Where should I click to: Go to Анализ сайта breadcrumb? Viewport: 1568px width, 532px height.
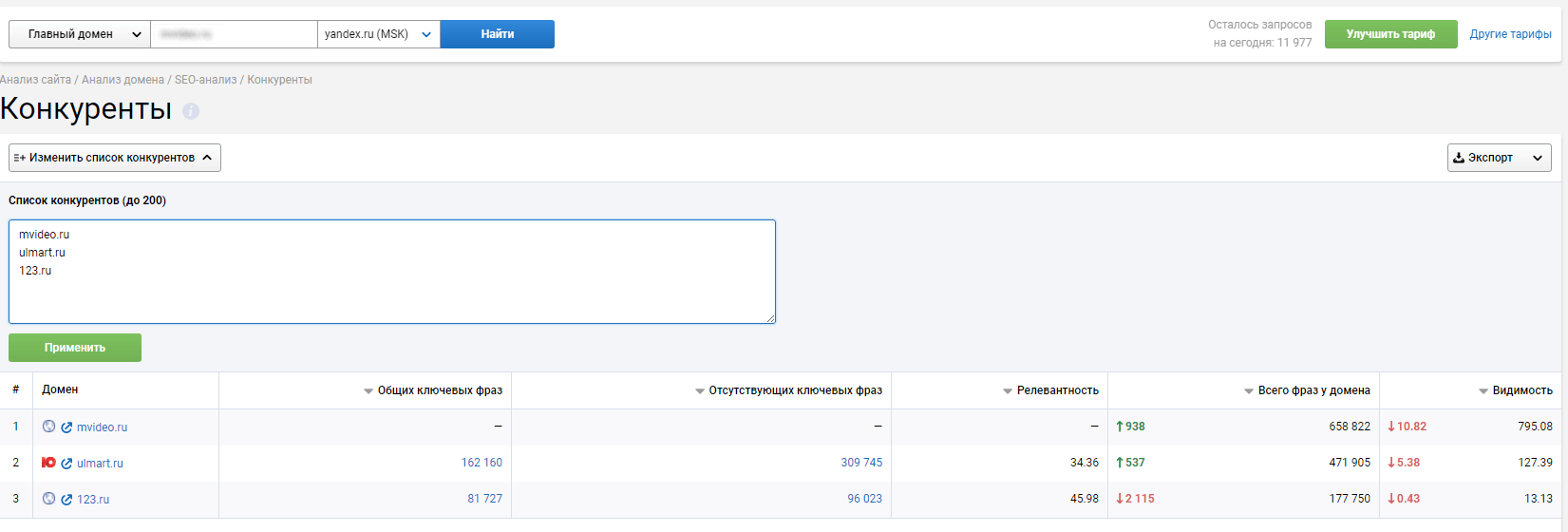click(x=35, y=80)
